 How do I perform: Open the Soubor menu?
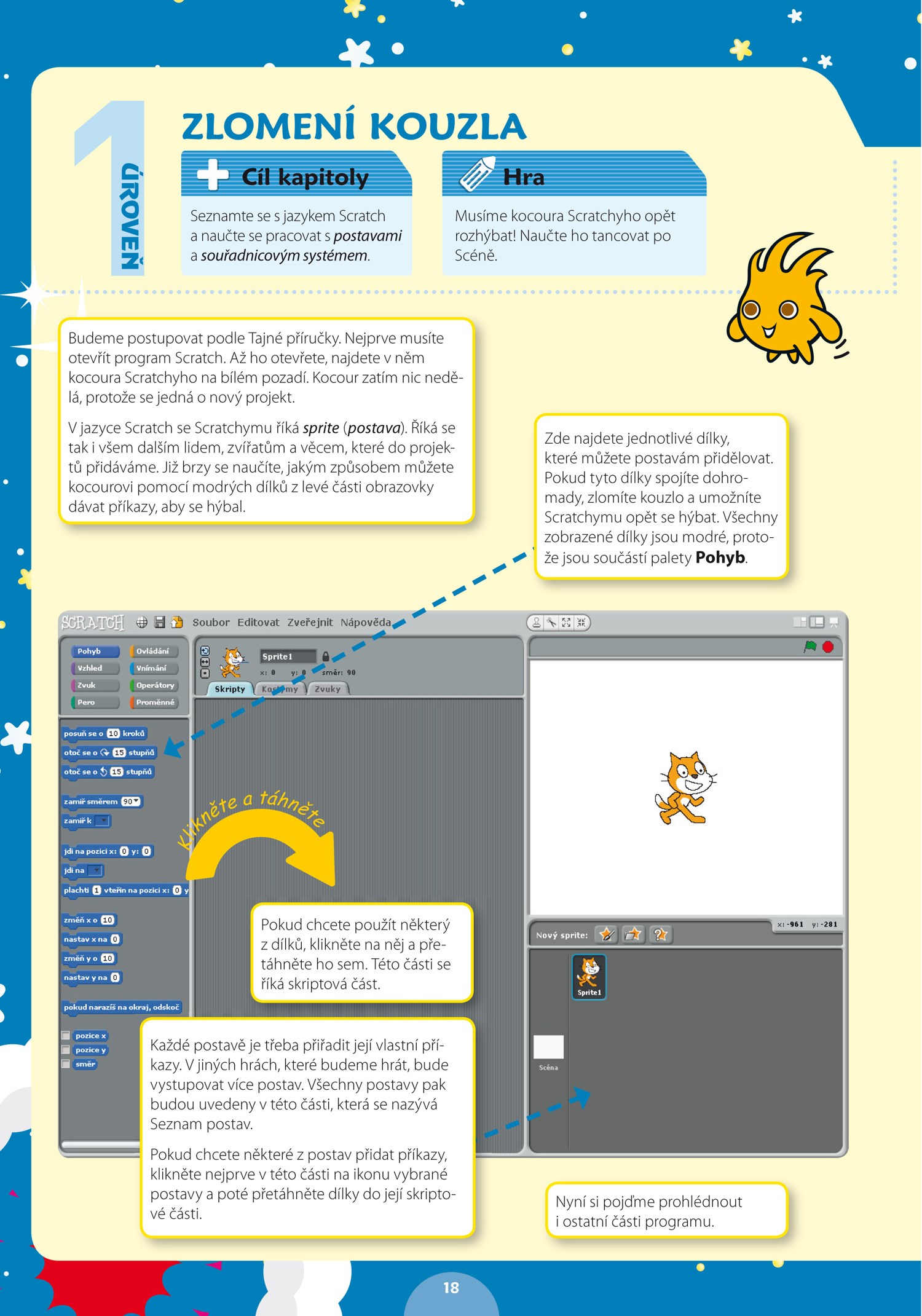click(x=211, y=622)
